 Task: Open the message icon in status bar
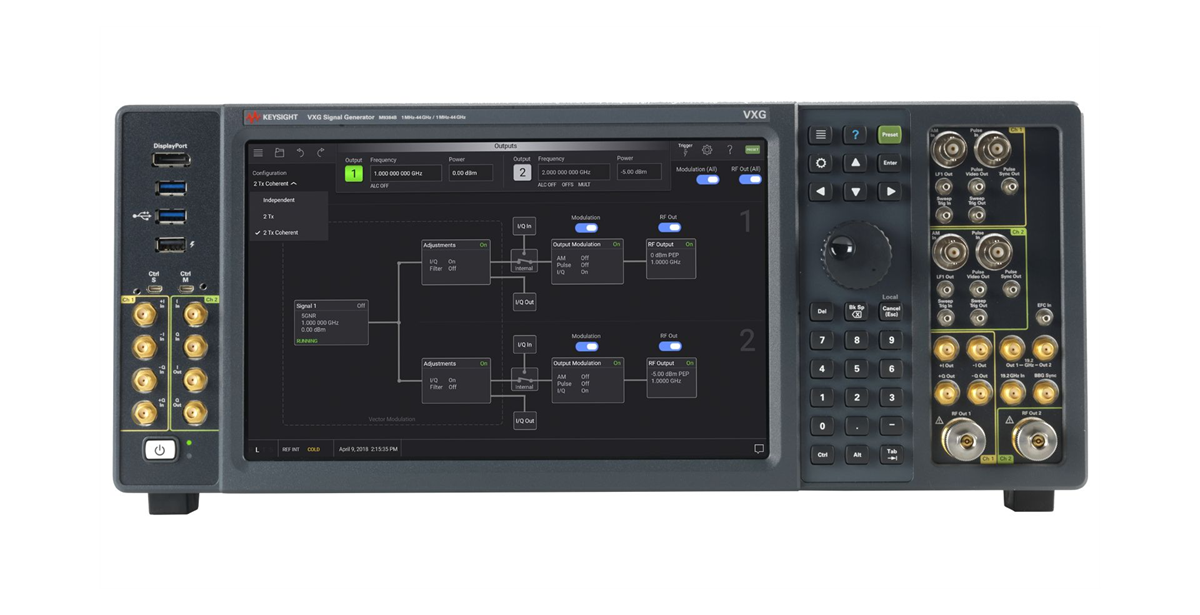coord(758,449)
